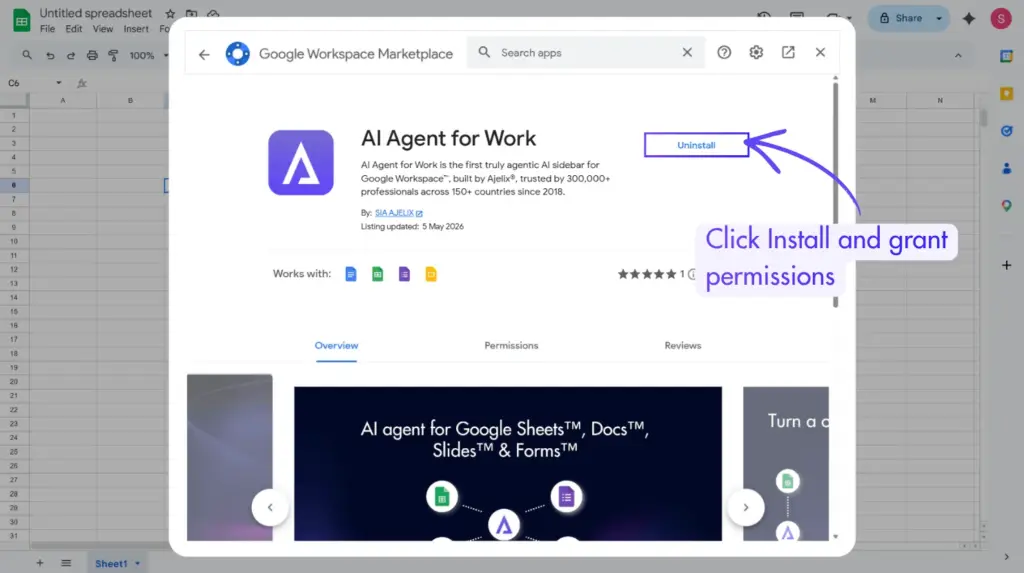Switch to the Overview tab
The image size is (1024, 573).
(x=336, y=346)
